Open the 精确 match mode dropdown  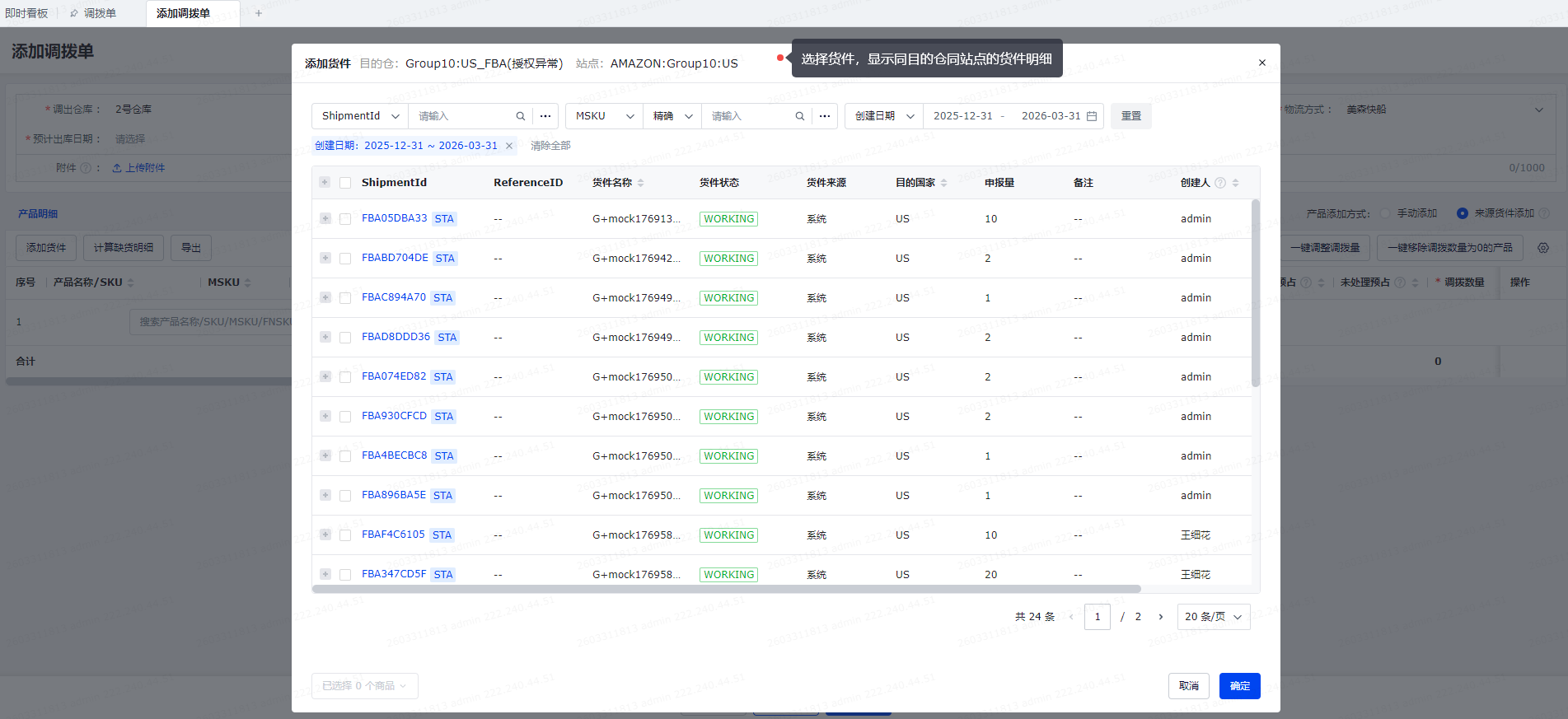tap(672, 116)
